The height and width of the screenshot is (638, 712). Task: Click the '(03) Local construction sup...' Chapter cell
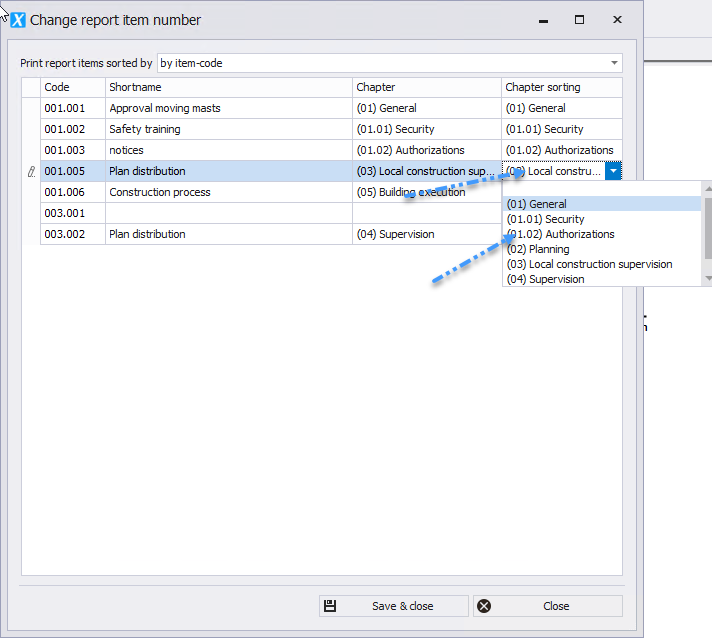pyautogui.click(x=427, y=171)
